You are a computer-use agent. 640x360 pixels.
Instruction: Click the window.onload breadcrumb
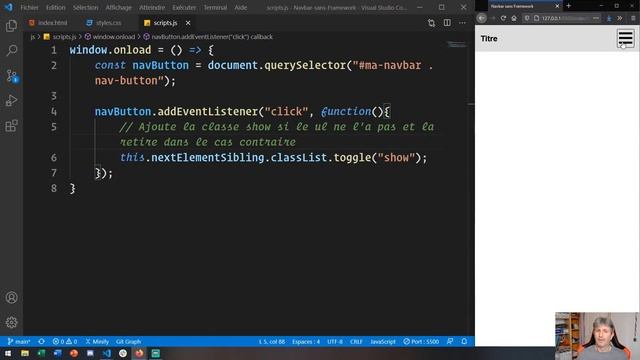(x=109, y=37)
